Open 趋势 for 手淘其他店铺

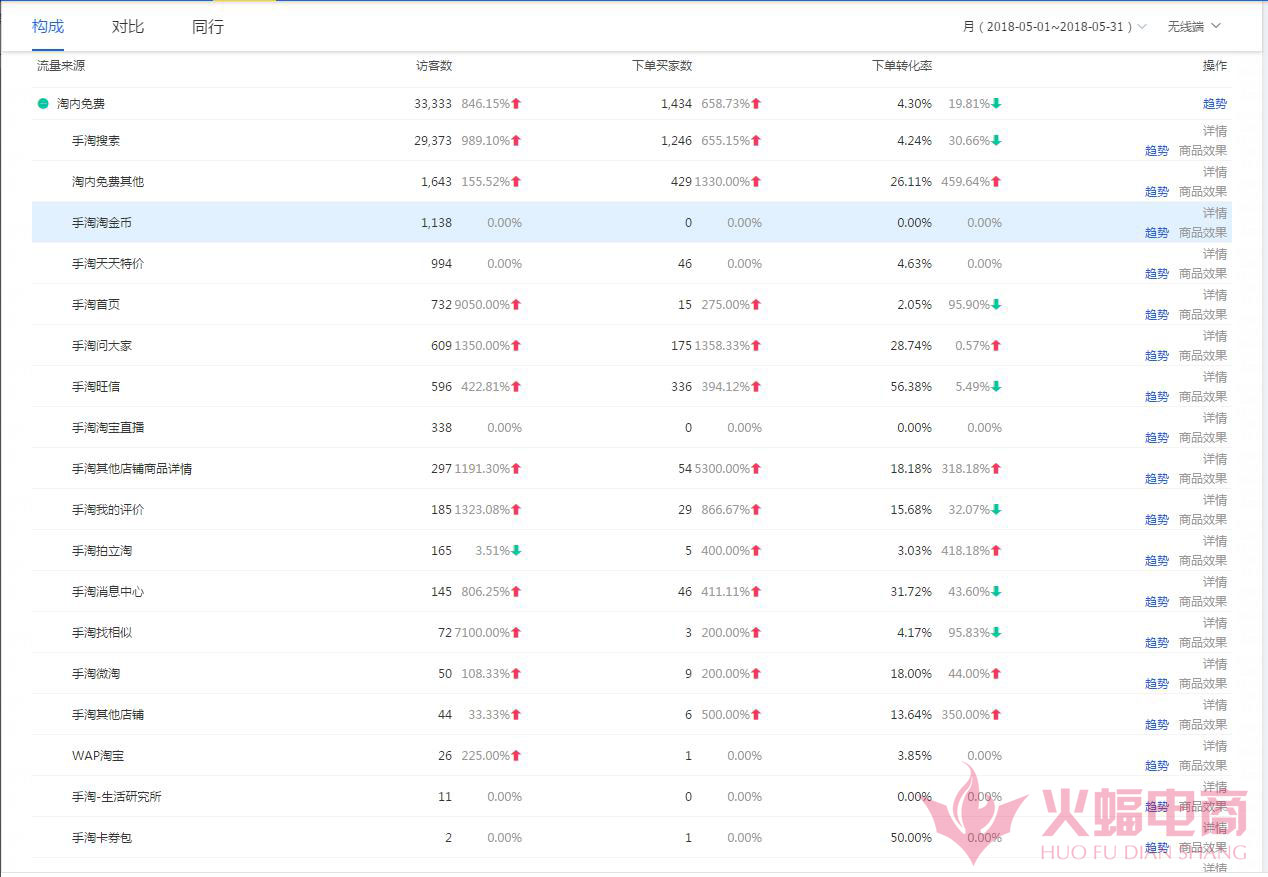tap(1157, 725)
